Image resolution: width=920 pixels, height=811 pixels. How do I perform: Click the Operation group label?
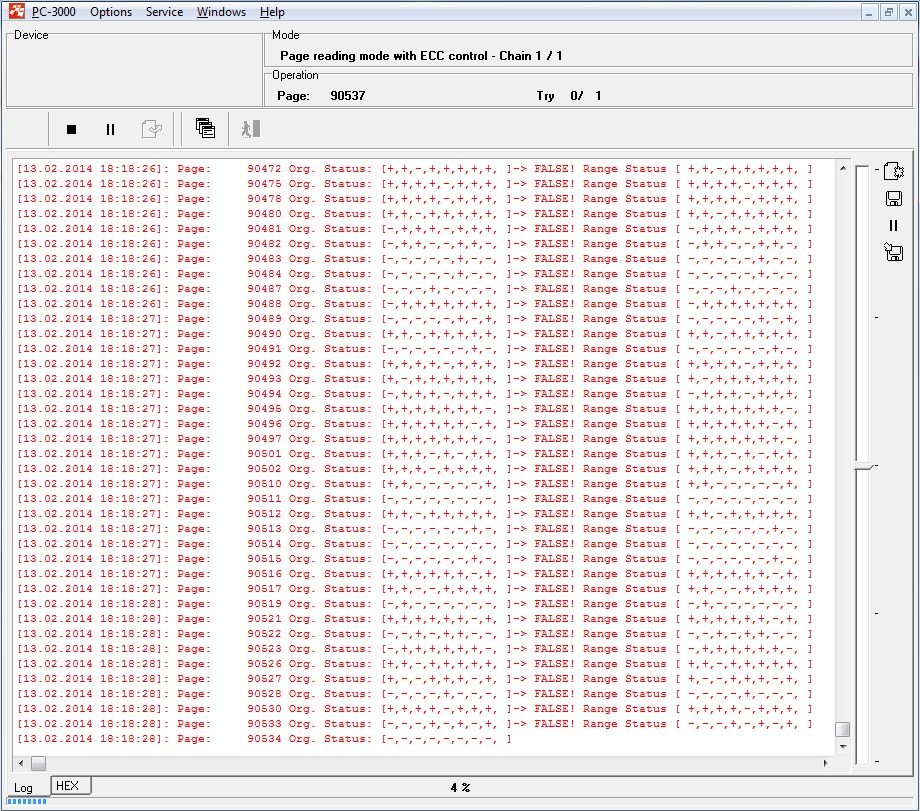pos(295,75)
